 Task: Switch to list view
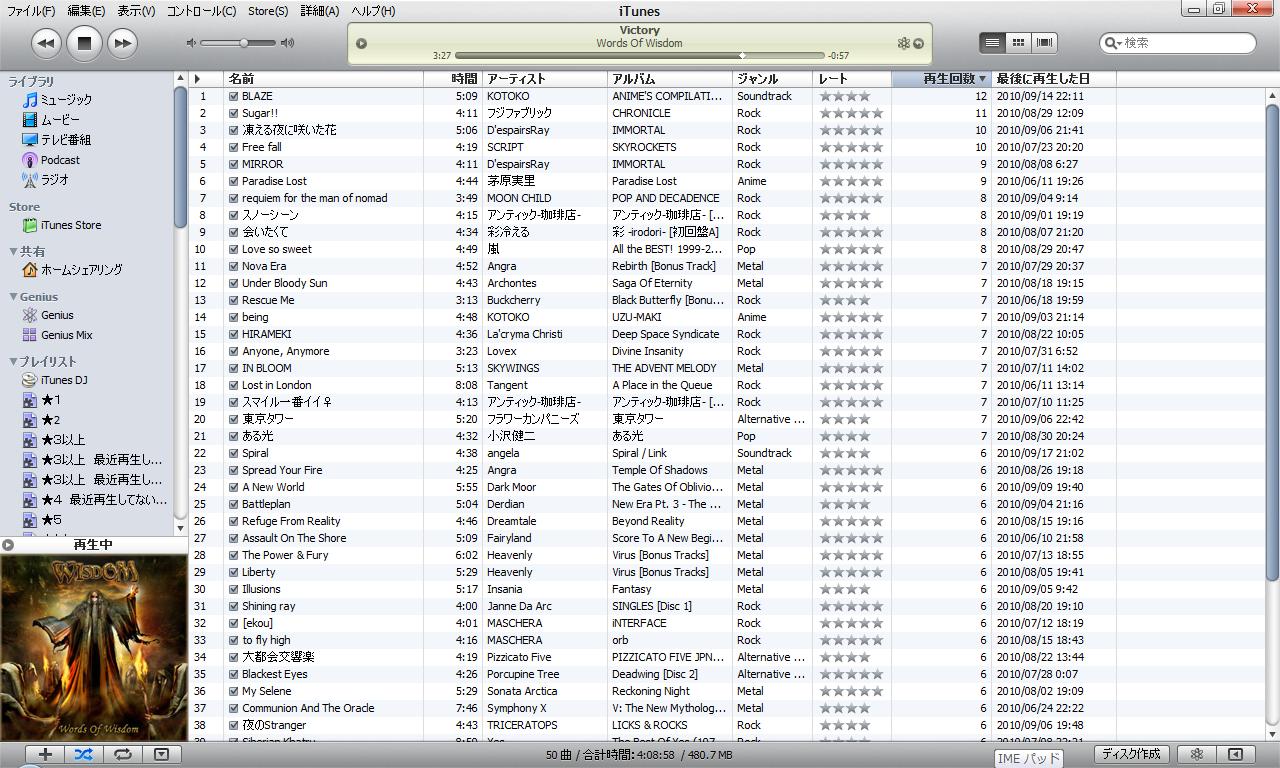992,43
